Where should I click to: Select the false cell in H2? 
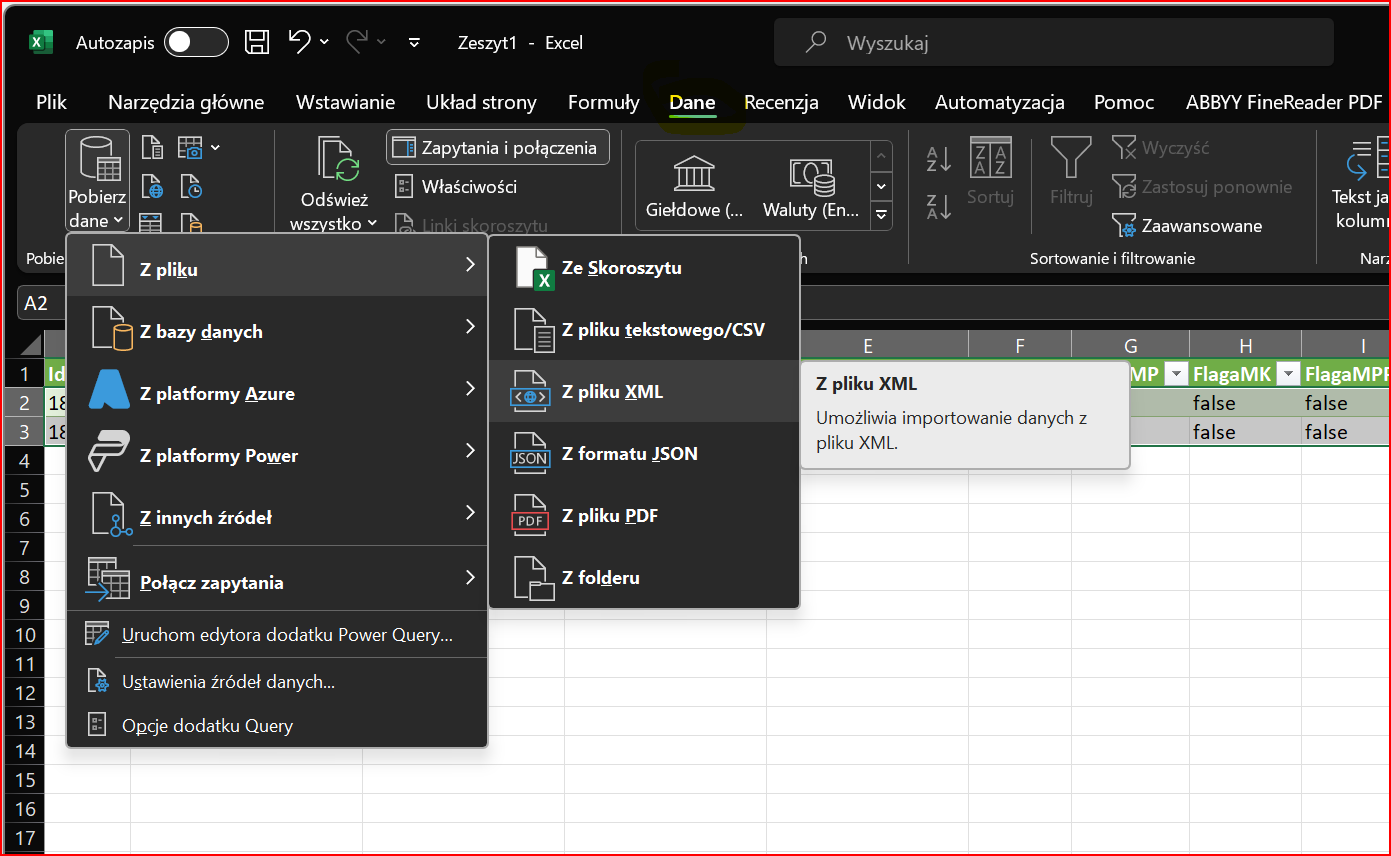click(1245, 403)
